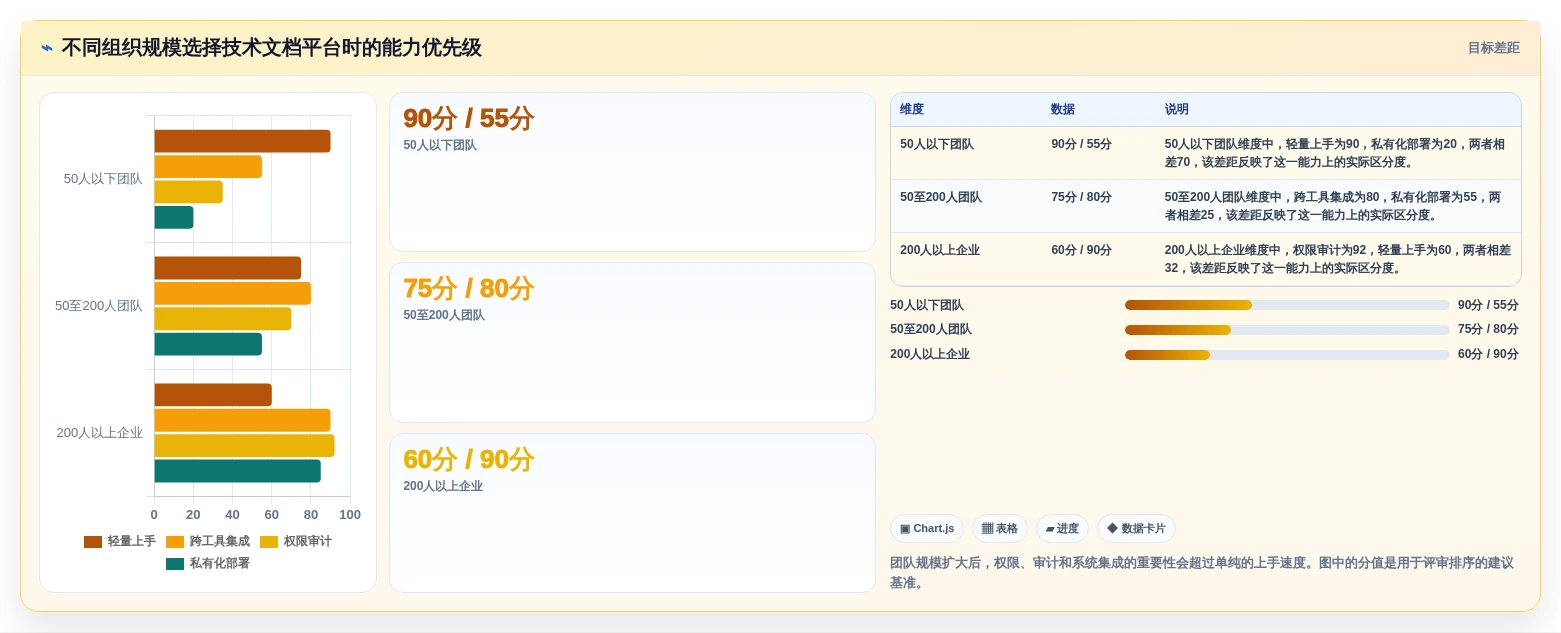Click y-axis label 200人以上企业 in chart
The height and width of the screenshot is (633, 1561).
(100, 433)
